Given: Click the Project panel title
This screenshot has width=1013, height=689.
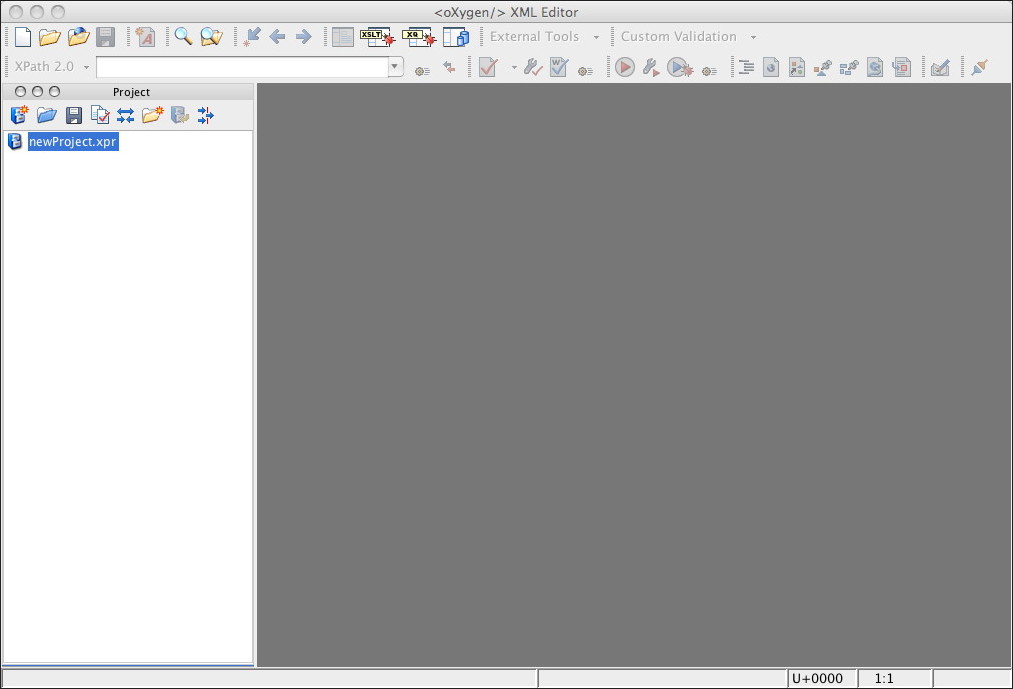Looking at the screenshot, I should pos(131,92).
